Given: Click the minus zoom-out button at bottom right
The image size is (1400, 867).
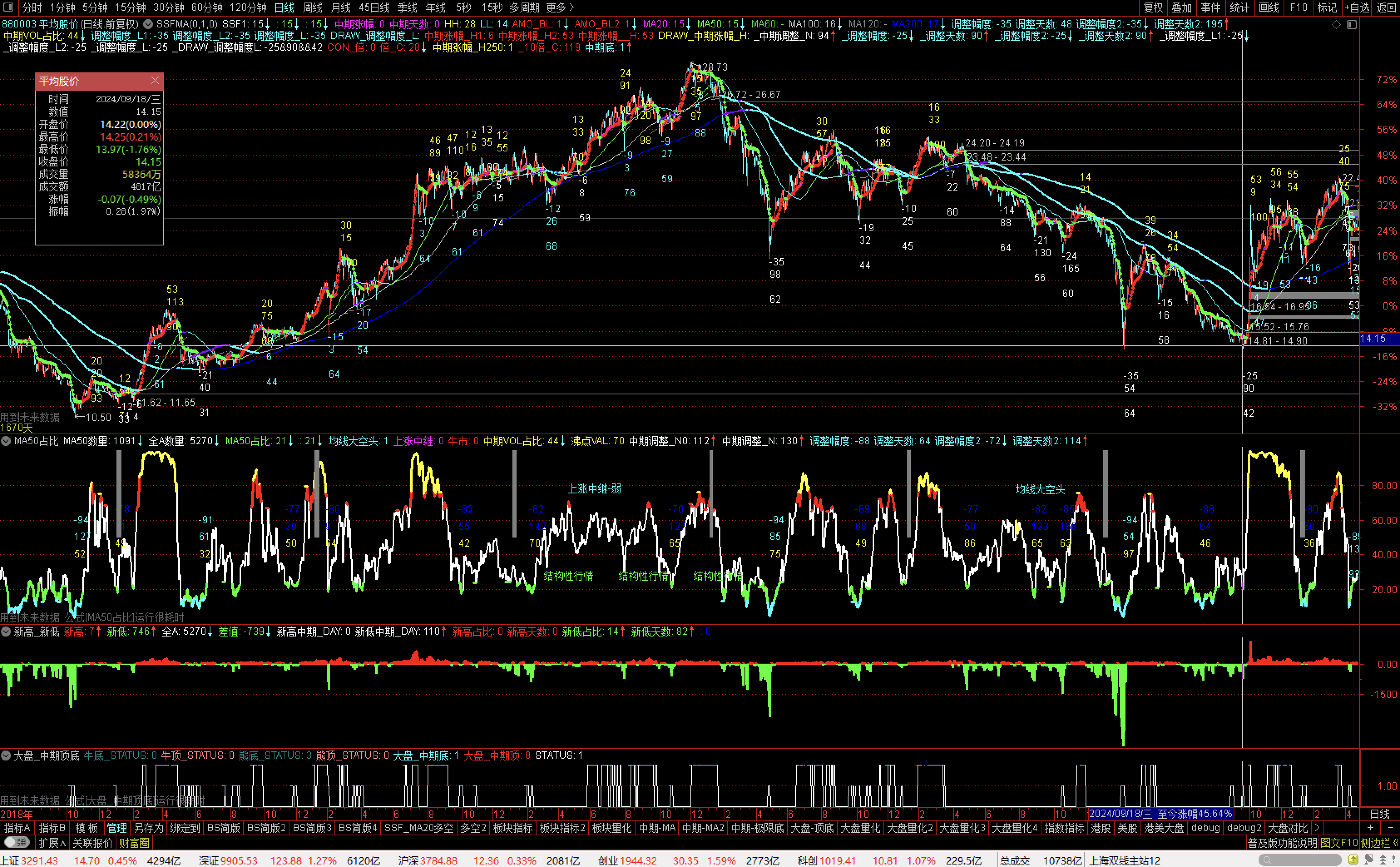Looking at the screenshot, I should [x=1390, y=827].
